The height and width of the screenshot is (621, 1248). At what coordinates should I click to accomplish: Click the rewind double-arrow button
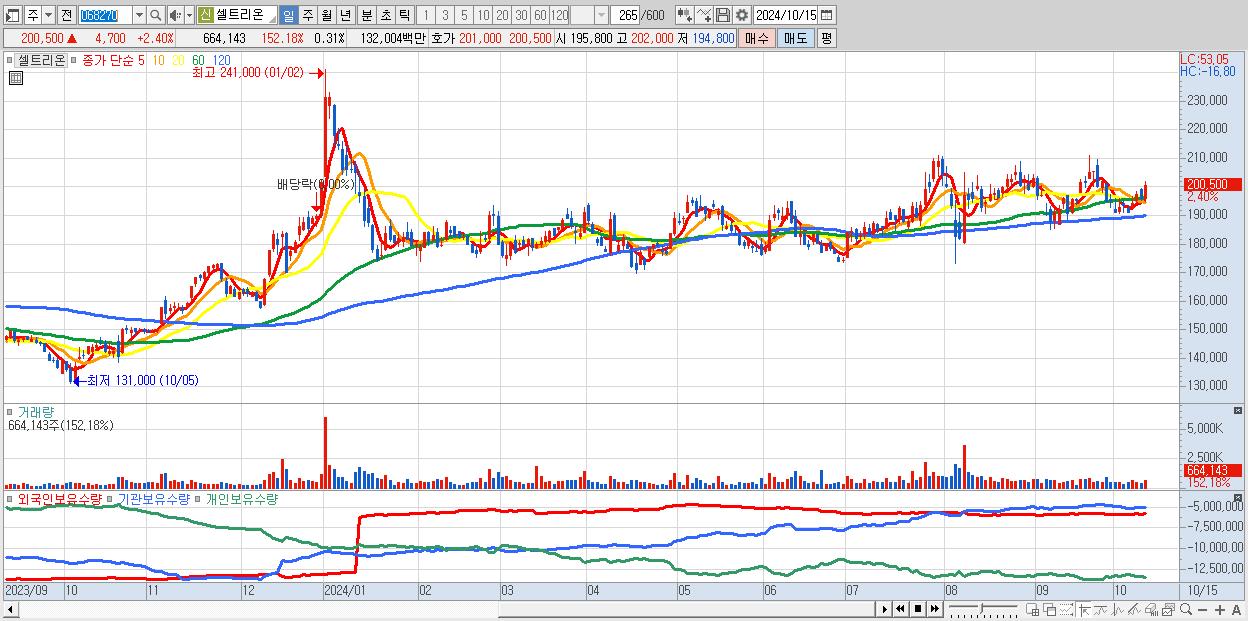[x=900, y=609]
